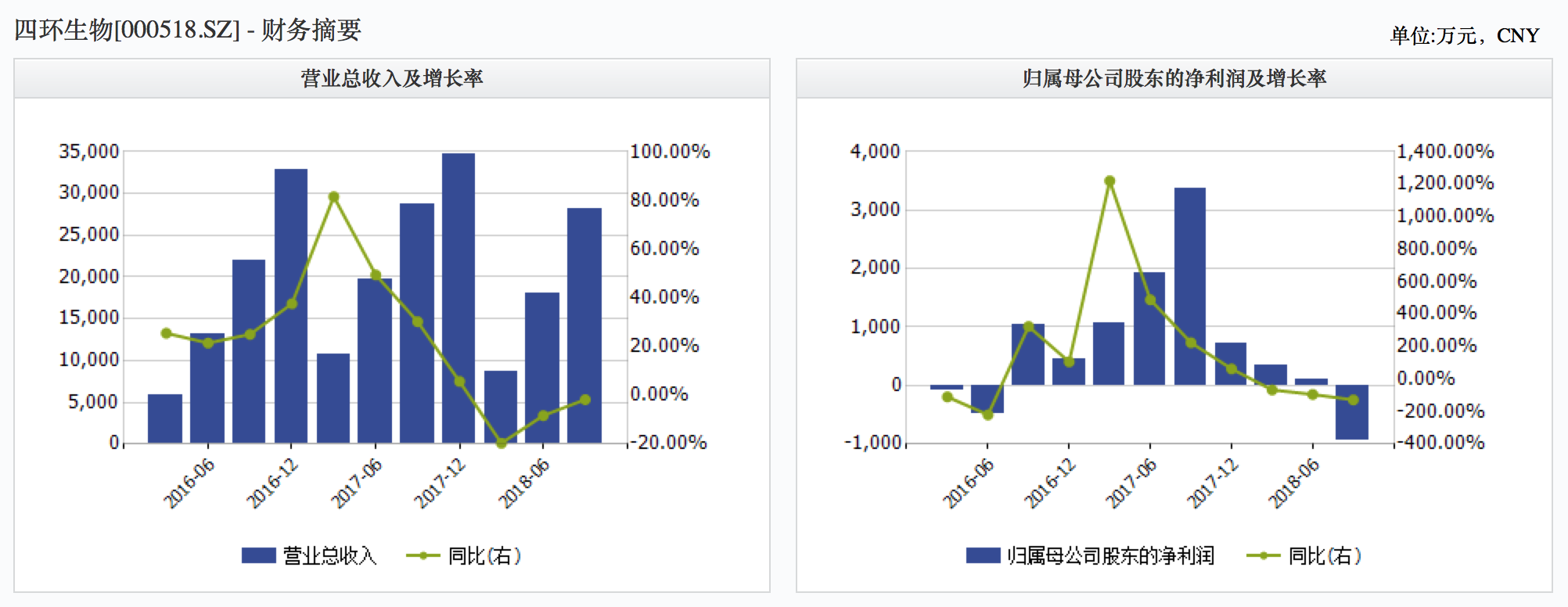Click the 单位:万元, CNY unit label

1464,36
